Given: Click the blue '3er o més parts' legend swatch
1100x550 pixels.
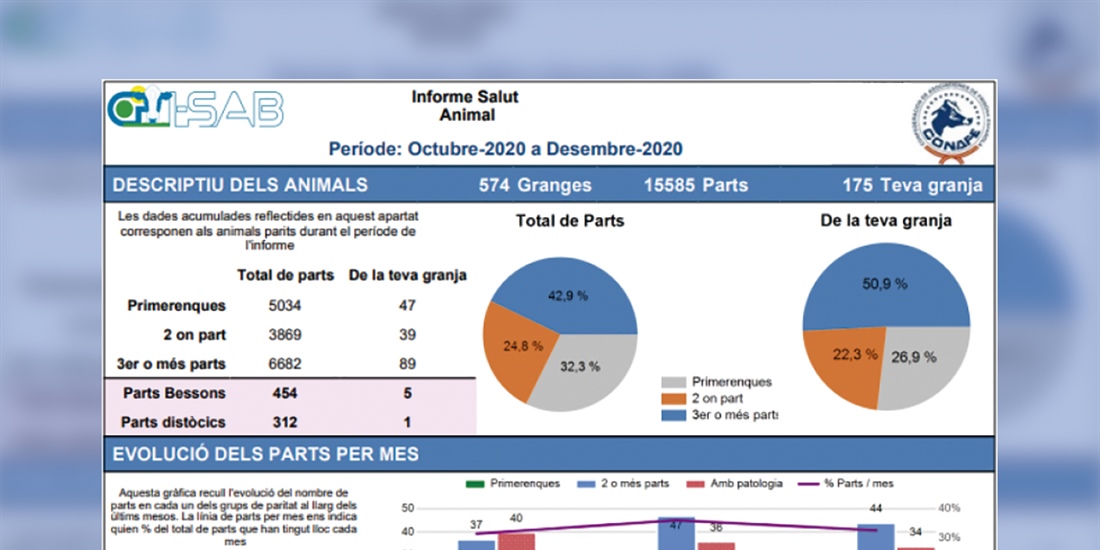Looking at the screenshot, I should 673,415.
